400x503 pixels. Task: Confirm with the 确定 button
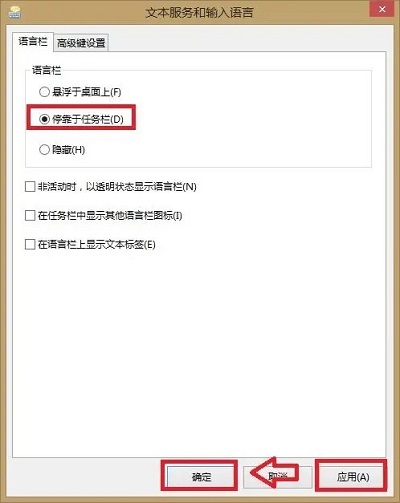[201, 477]
